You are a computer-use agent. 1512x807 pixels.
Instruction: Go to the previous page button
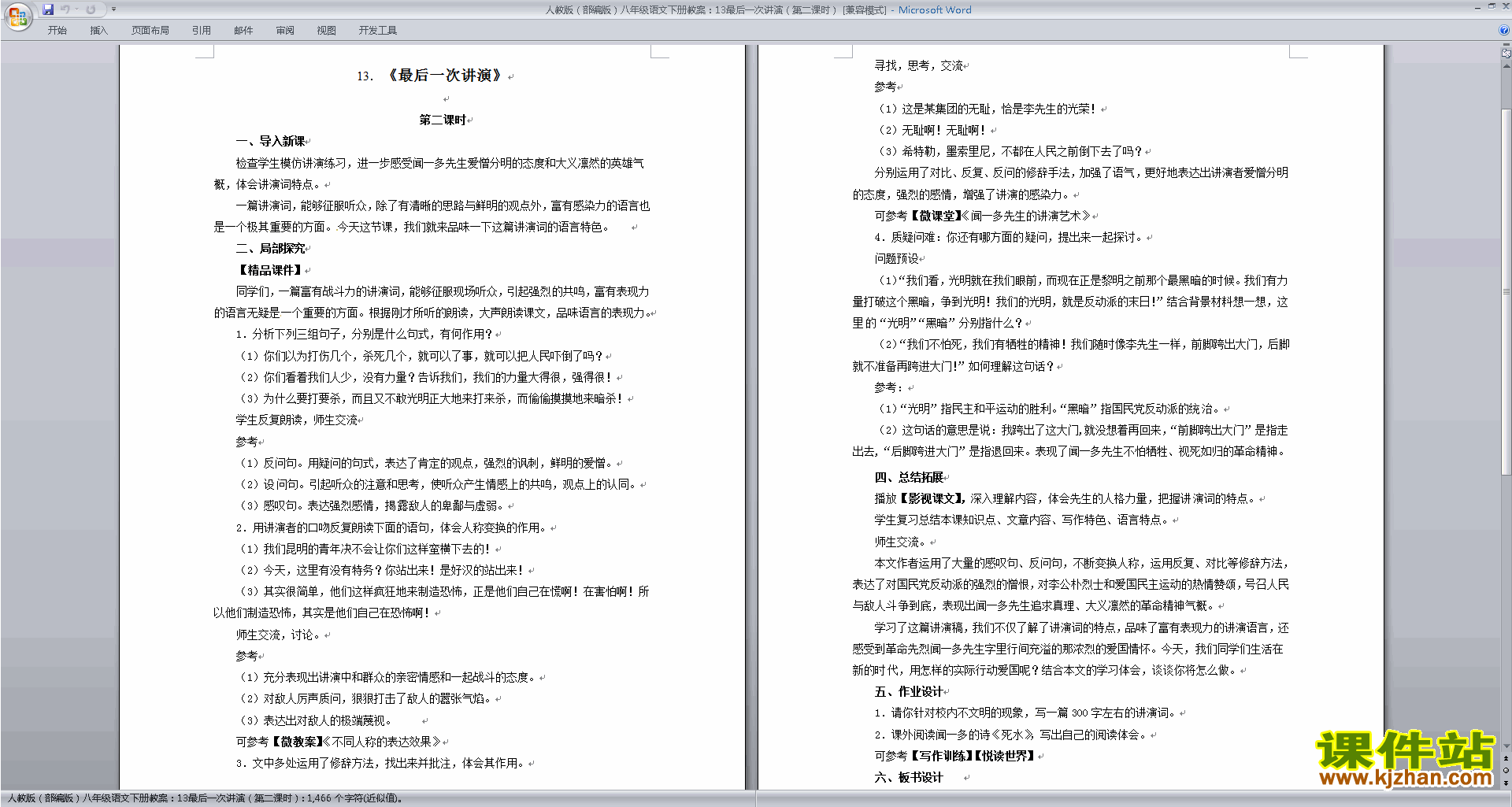[1506, 758]
